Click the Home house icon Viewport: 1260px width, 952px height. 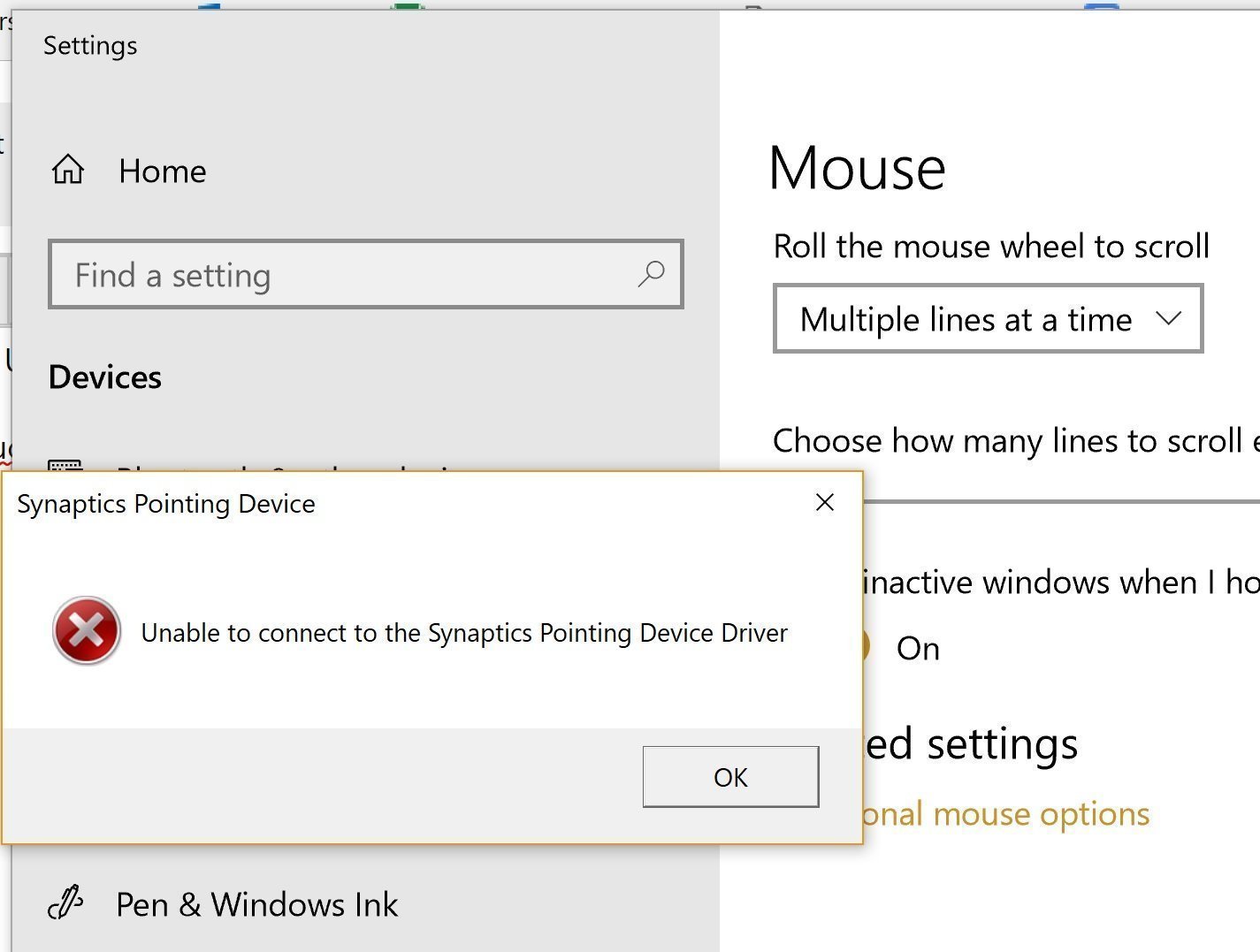pyautogui.click(x=68, y=170)
